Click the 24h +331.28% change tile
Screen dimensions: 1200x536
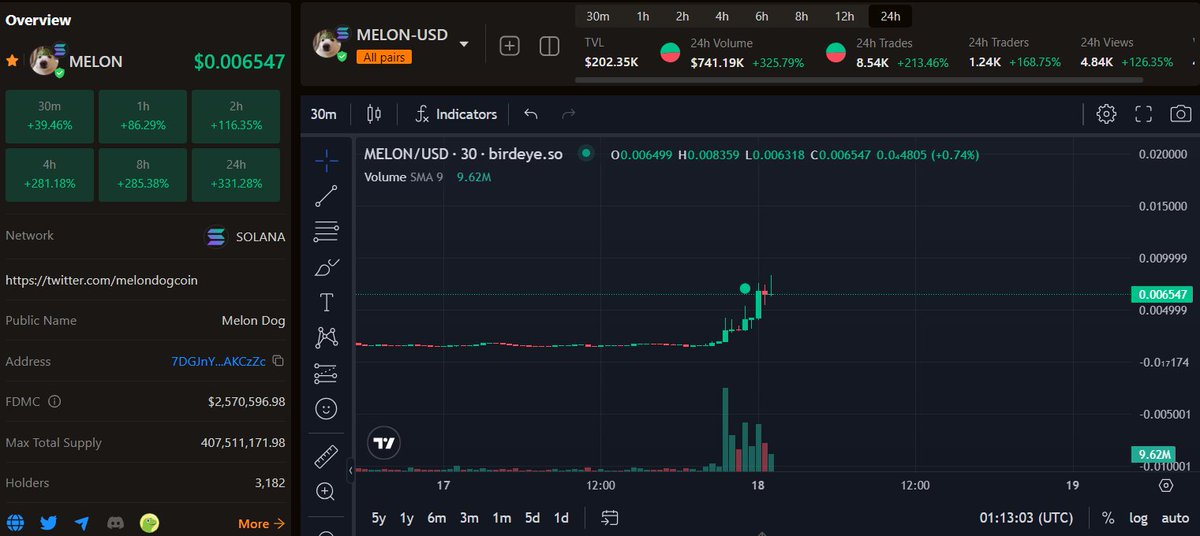pyautogui.click(x=236, y=174)
